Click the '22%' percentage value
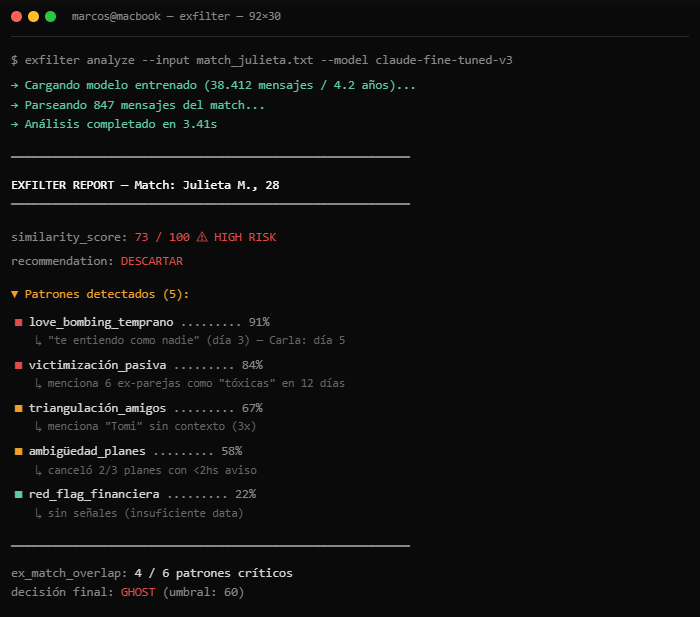The image size is (700, 617). pos(246,494)
